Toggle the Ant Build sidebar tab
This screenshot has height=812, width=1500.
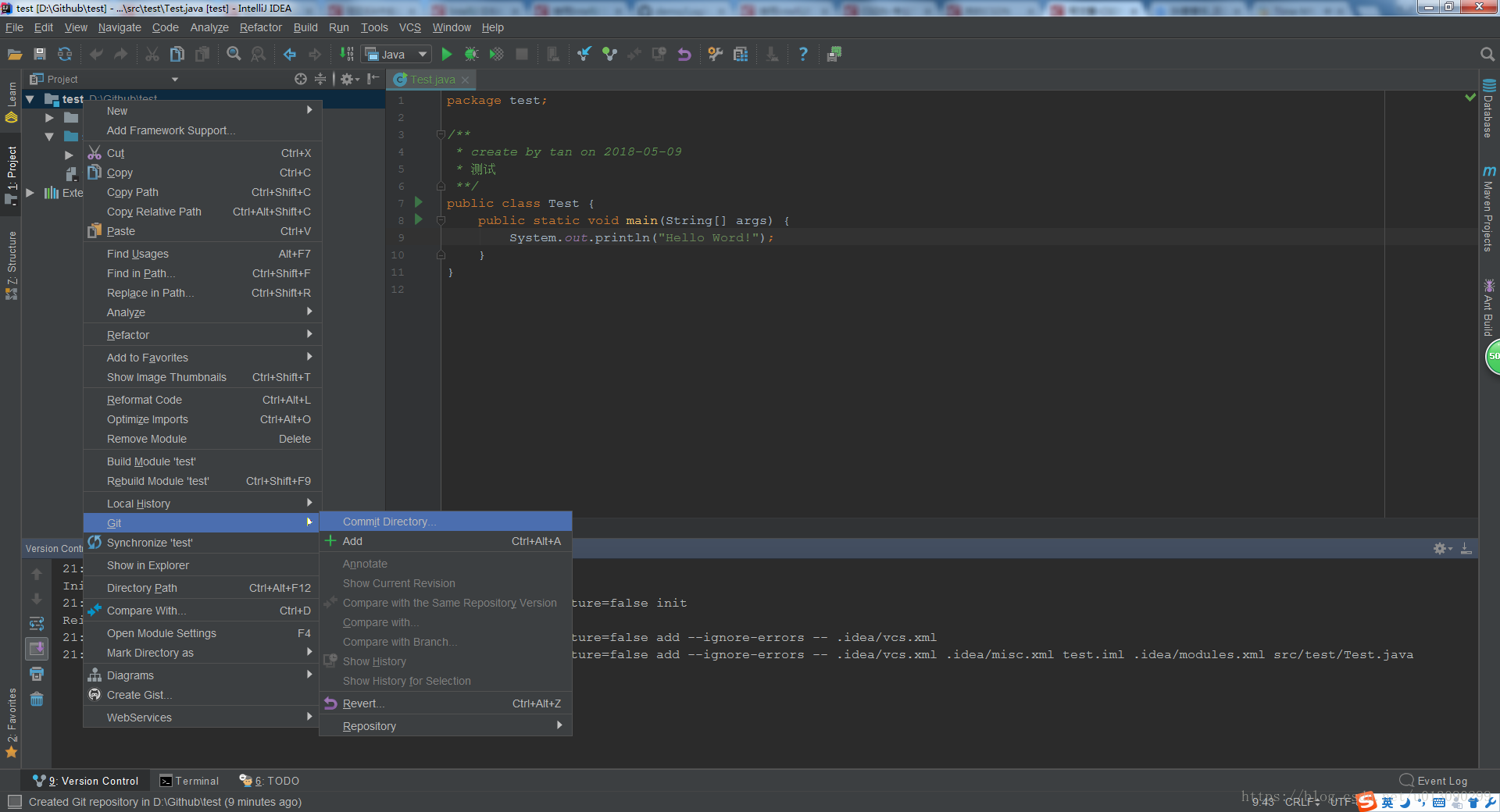[x=1489, y=308]
